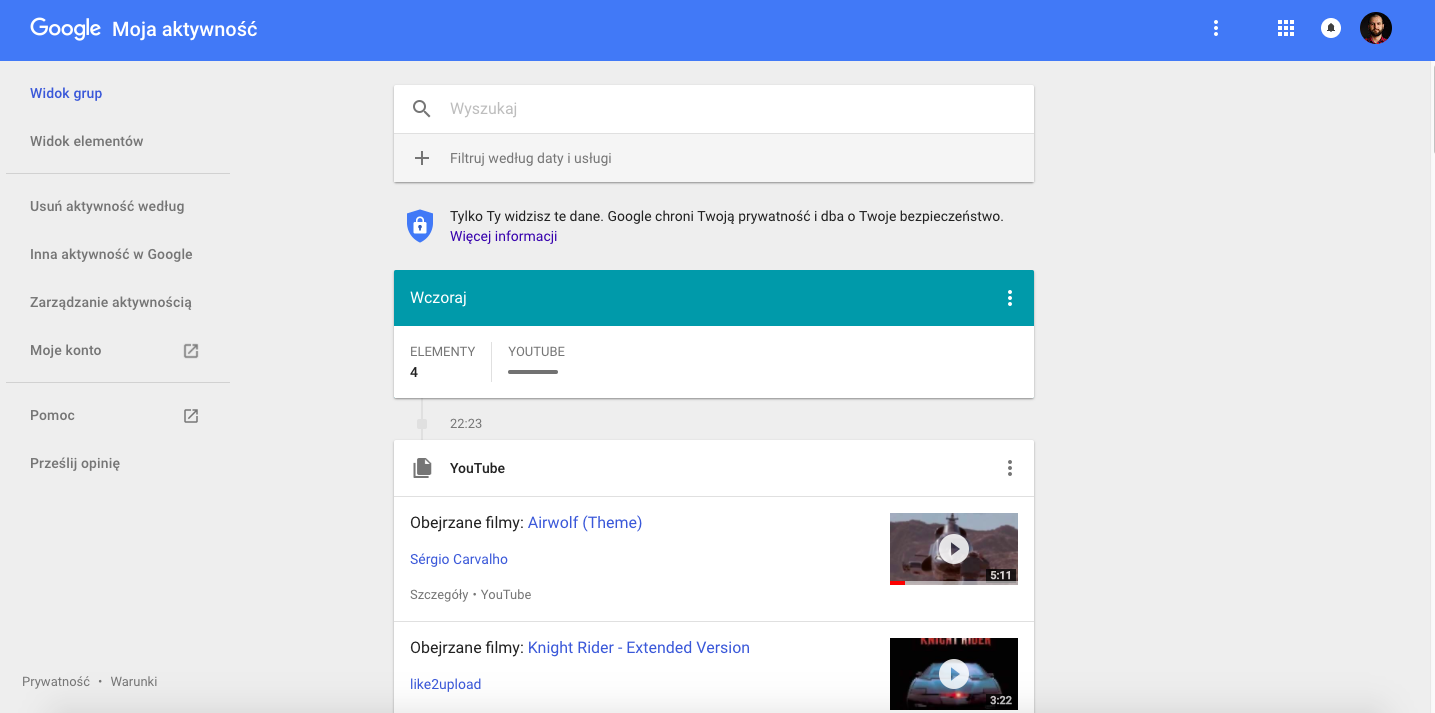Play the Knight Rider video thumbnail
This screenshot has height=713, width=1435.
click(954, 674)
